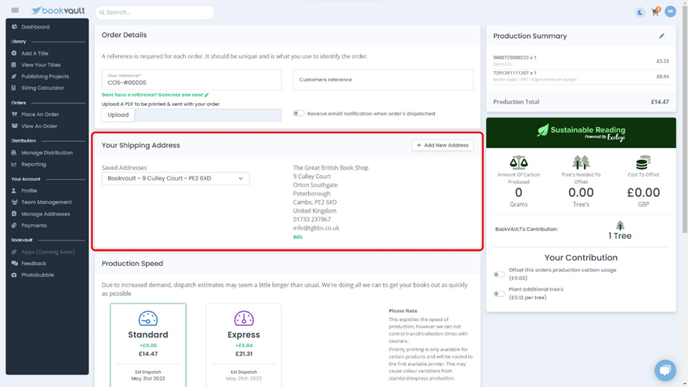Open the hamburger menu icon
The height and width of the screenshot is (387, 688).
point(15,10)
